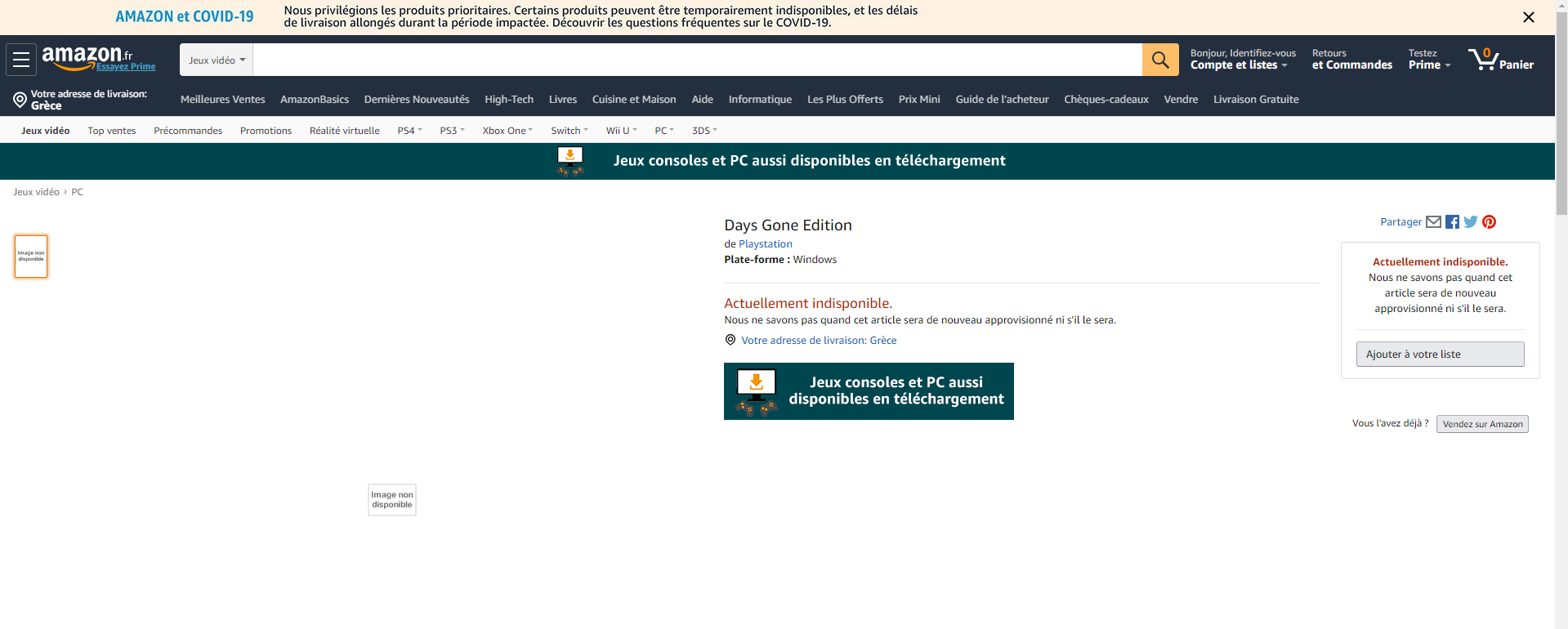Open header delivery address Grèce selector

[81, 100]
